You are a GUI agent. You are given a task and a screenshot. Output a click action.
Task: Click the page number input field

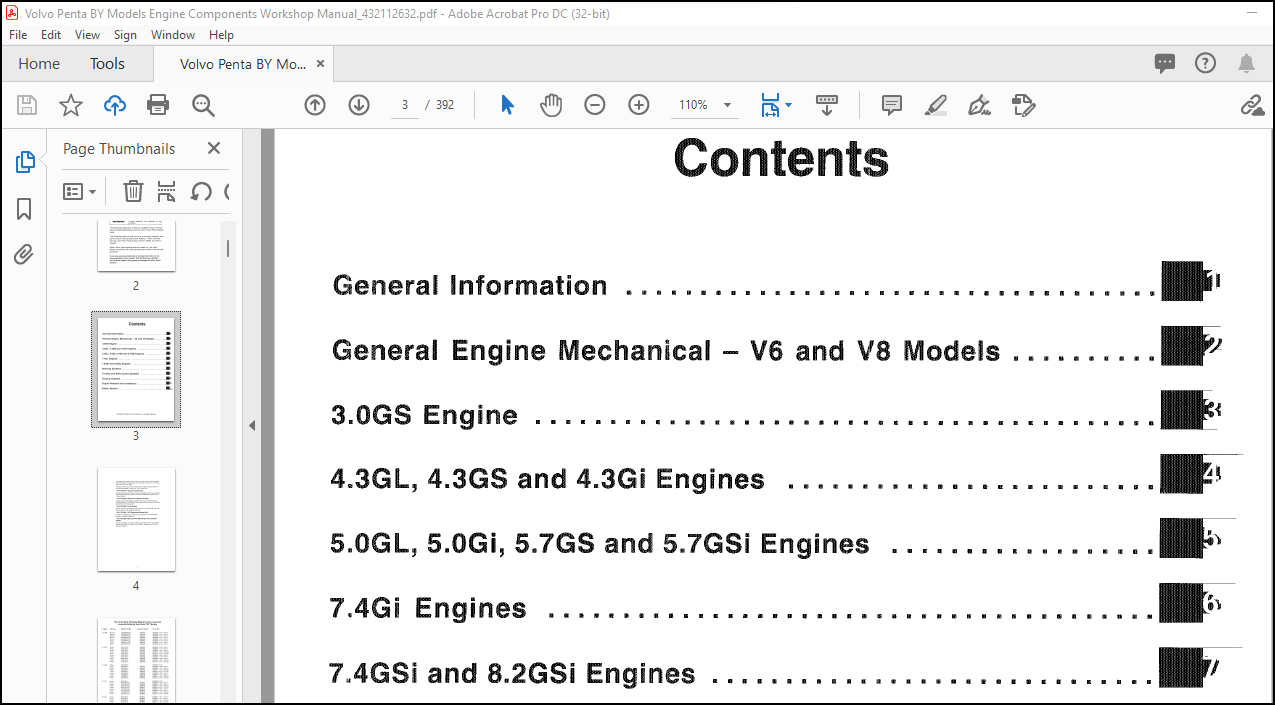click(x=404, y=105)
